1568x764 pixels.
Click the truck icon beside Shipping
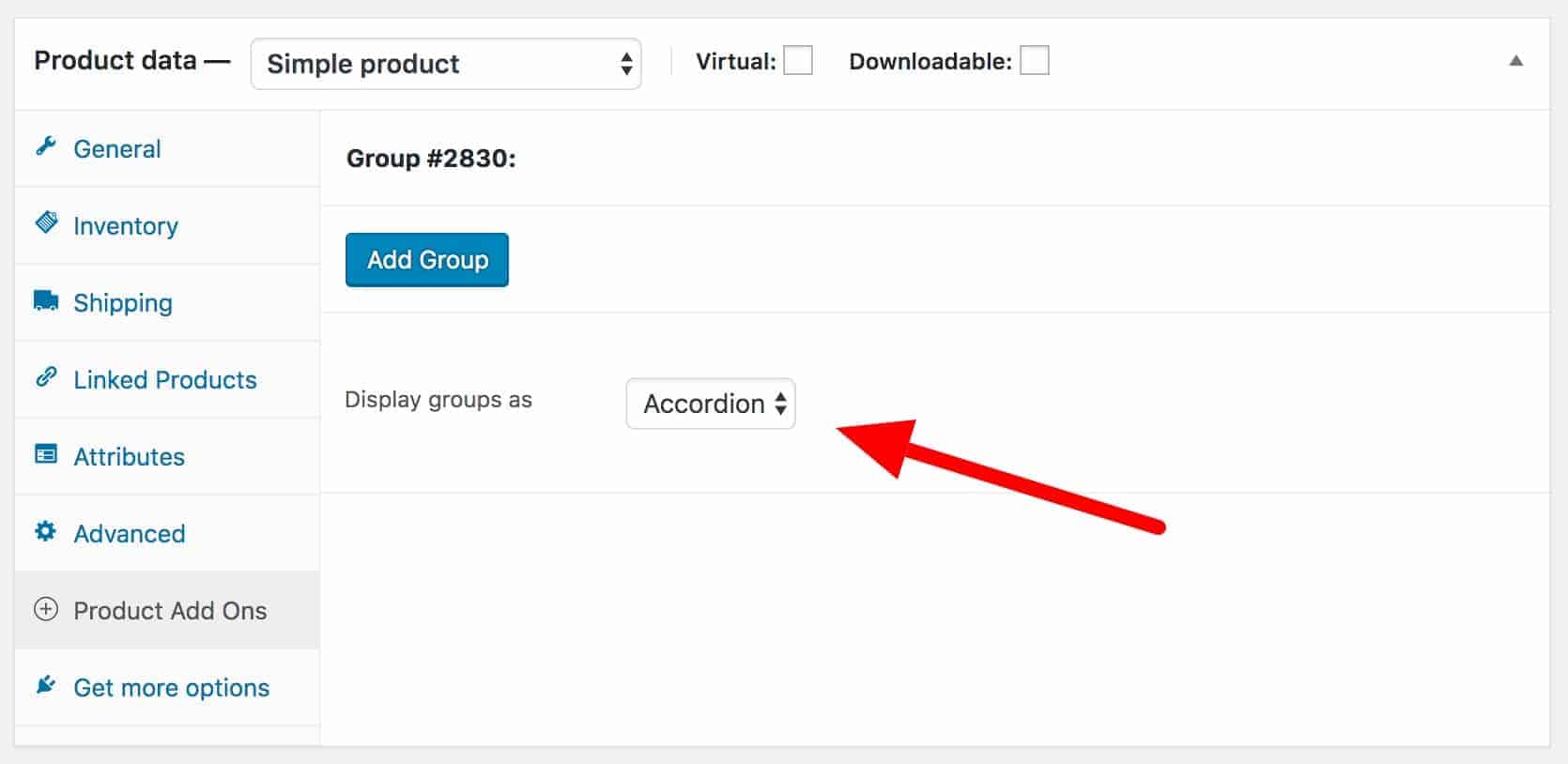click(x=45, y=300)
